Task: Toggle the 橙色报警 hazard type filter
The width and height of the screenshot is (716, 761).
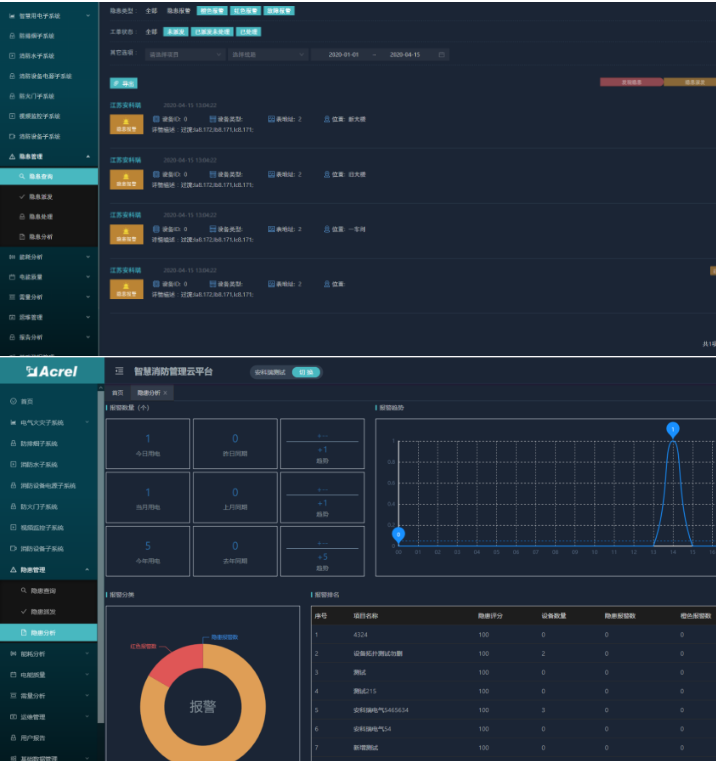Action: (x=212, y=11)
